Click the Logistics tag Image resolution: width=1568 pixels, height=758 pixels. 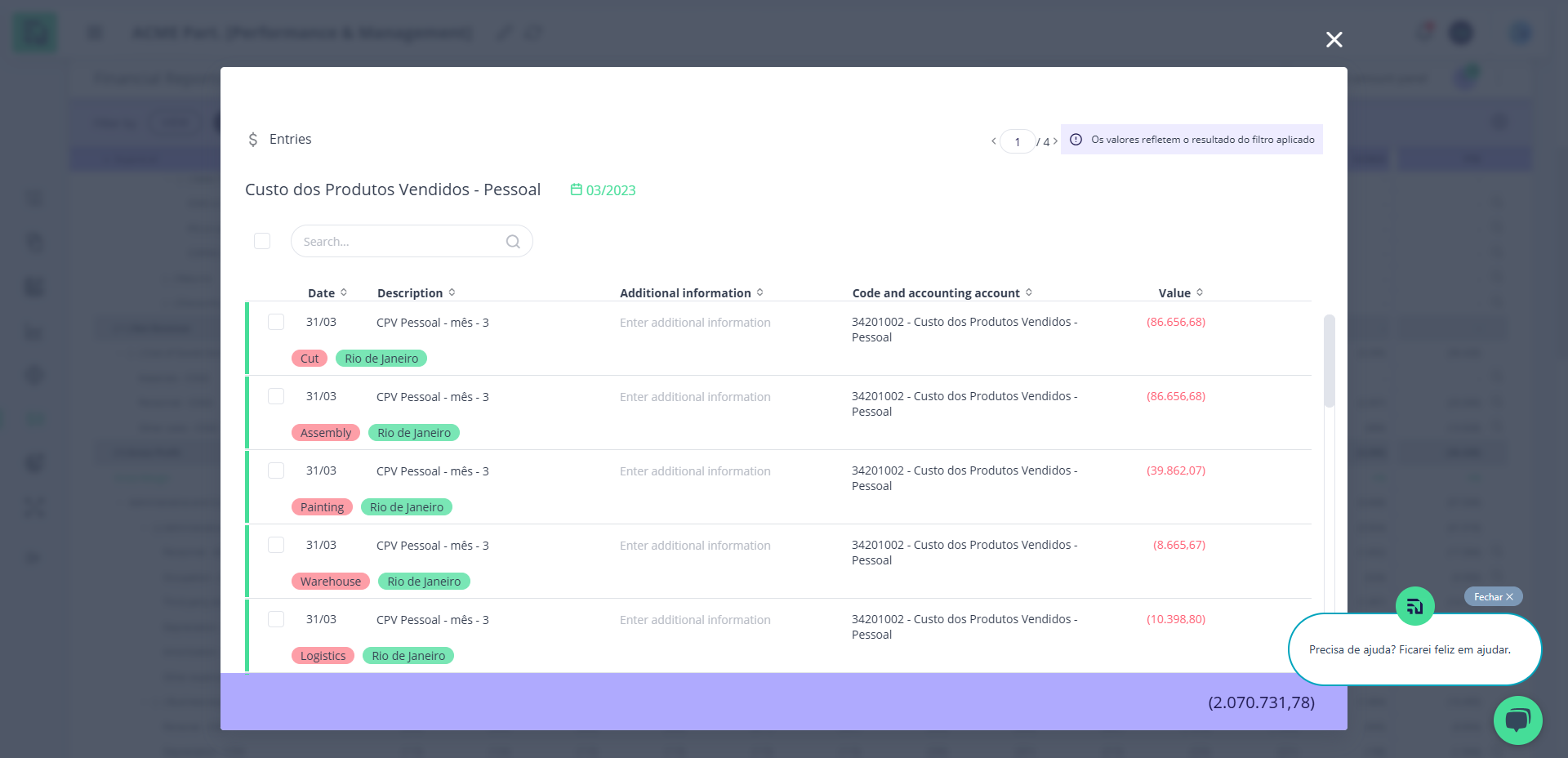tap(323, 656)
